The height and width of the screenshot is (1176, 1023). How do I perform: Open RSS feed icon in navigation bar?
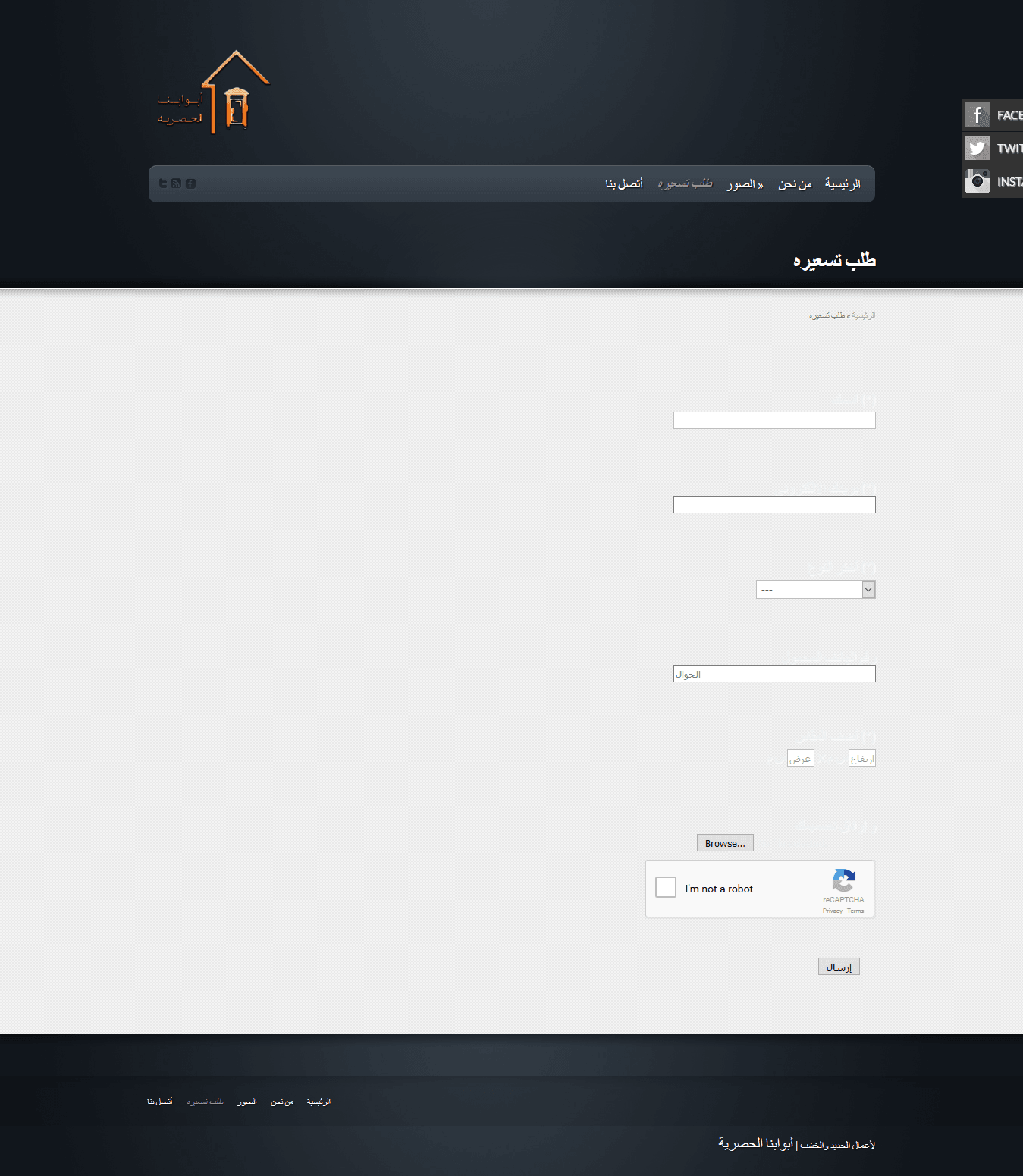coord(177,183)
